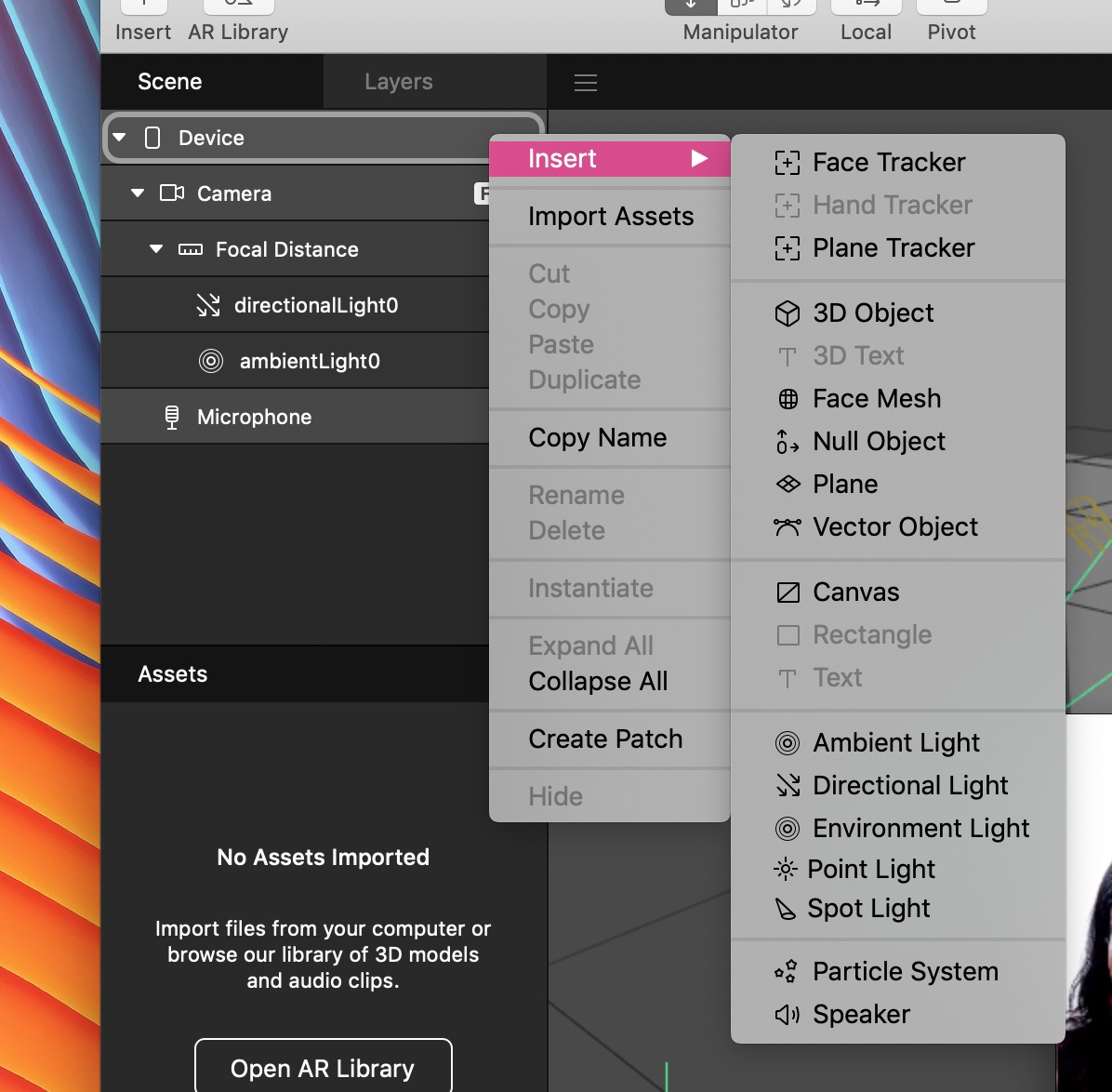Select ambientLight0 in the scene tree
Screen dimensions: 1112x1092
click(309, 361)
